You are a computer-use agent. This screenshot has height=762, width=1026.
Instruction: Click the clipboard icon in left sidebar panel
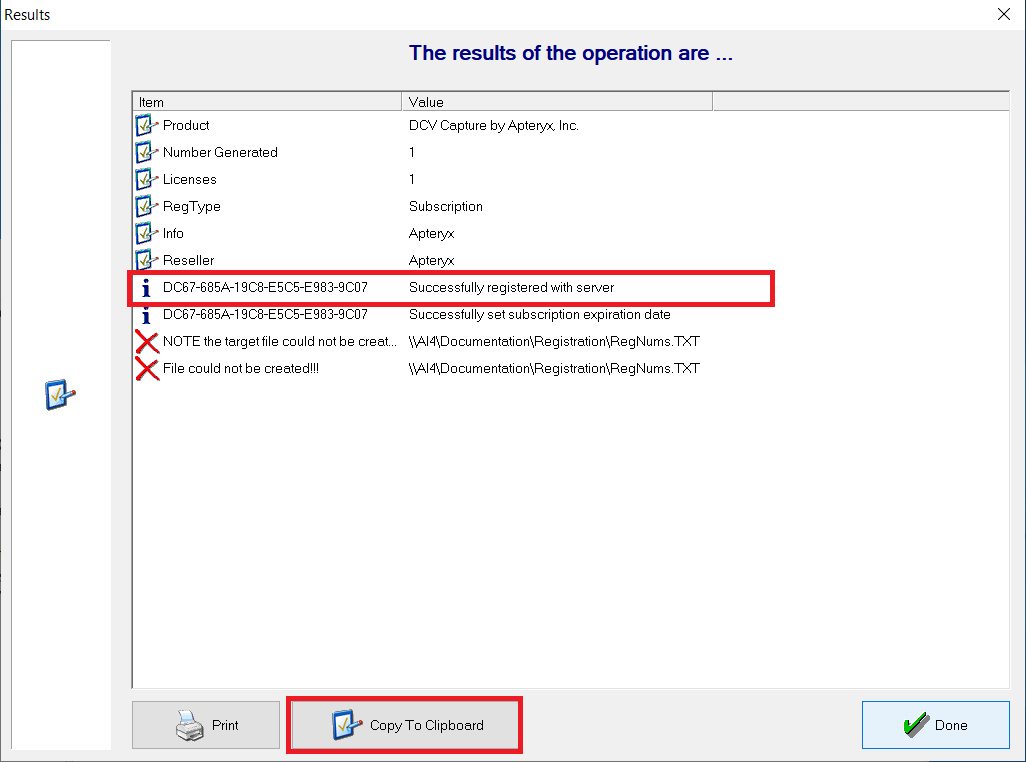point(60,394)
